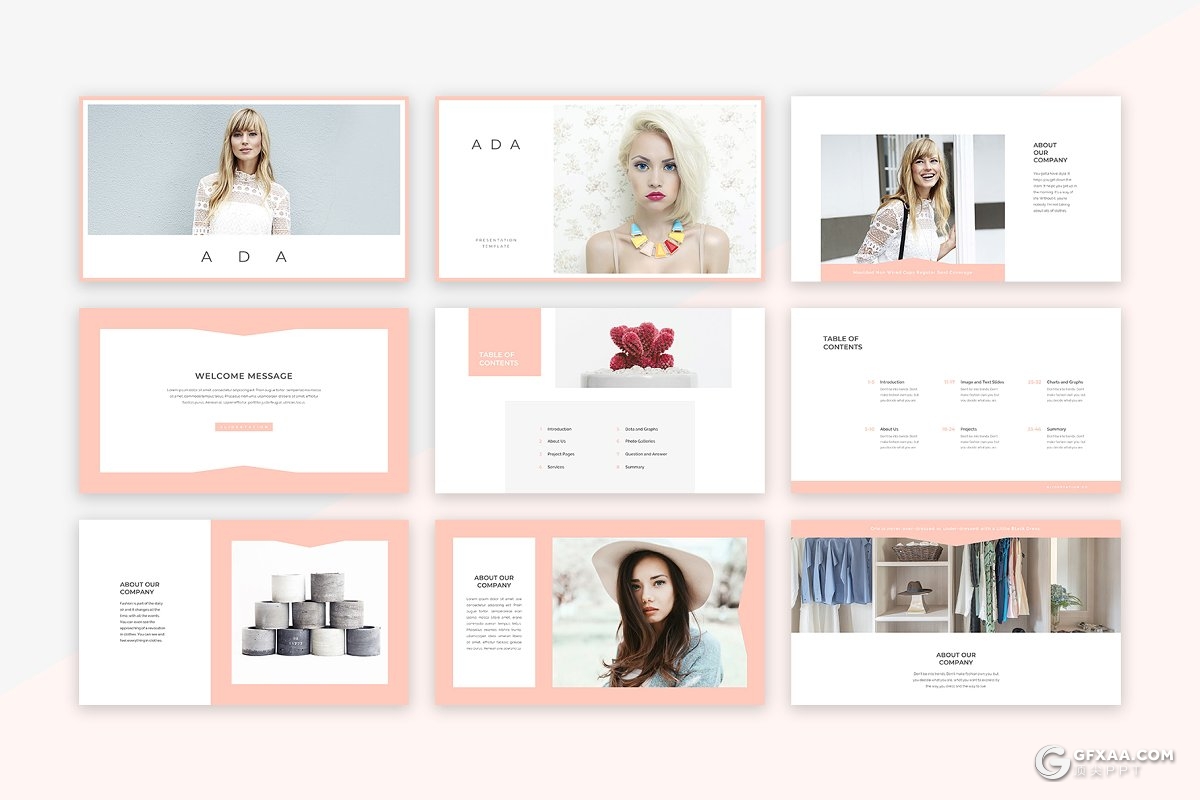Click the stacked concrete cylinders image
1200x800 pixels.
pyautogui.click(x=309, y=613)
